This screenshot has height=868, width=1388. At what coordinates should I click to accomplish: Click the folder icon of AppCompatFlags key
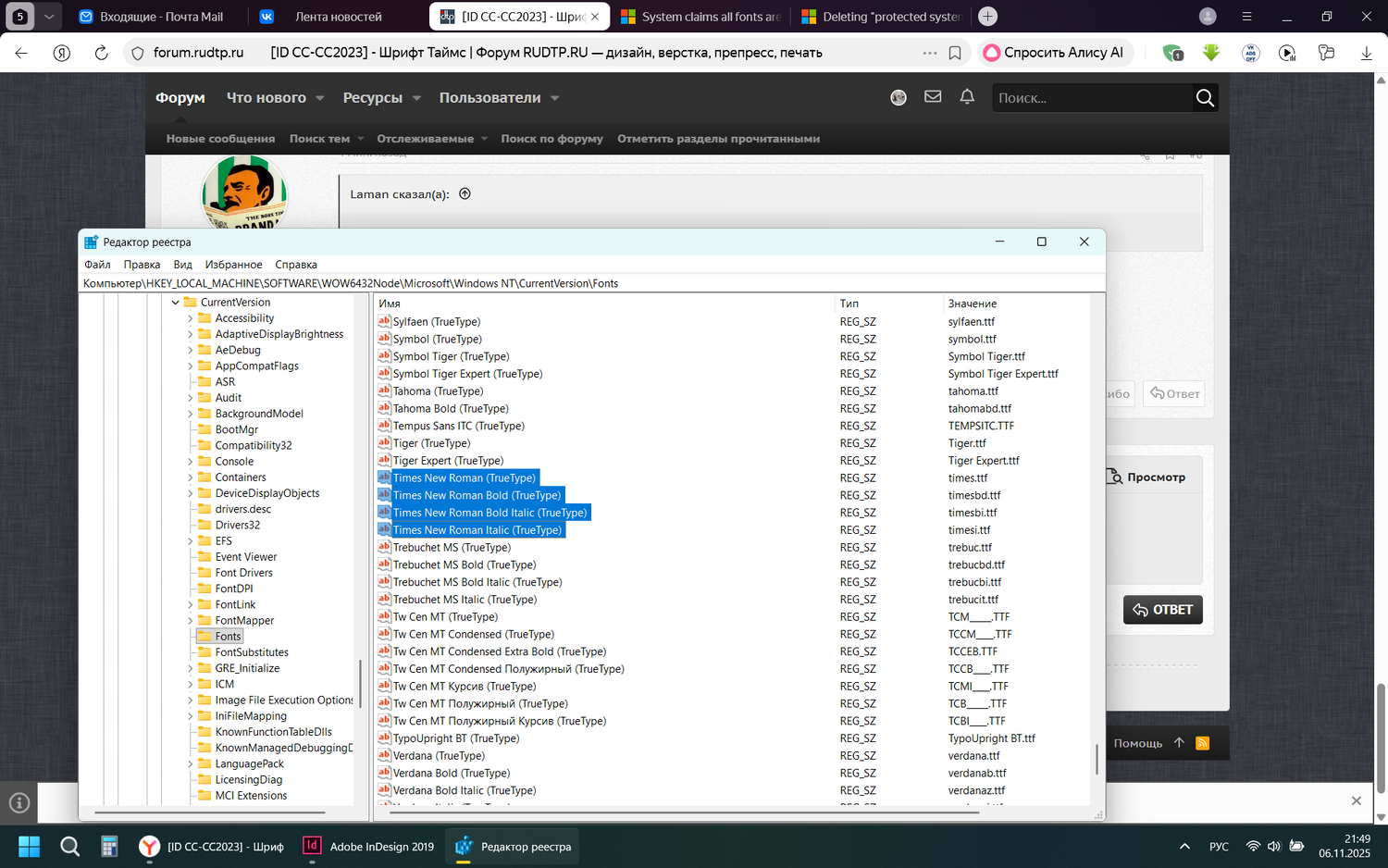tap(205, 366)
